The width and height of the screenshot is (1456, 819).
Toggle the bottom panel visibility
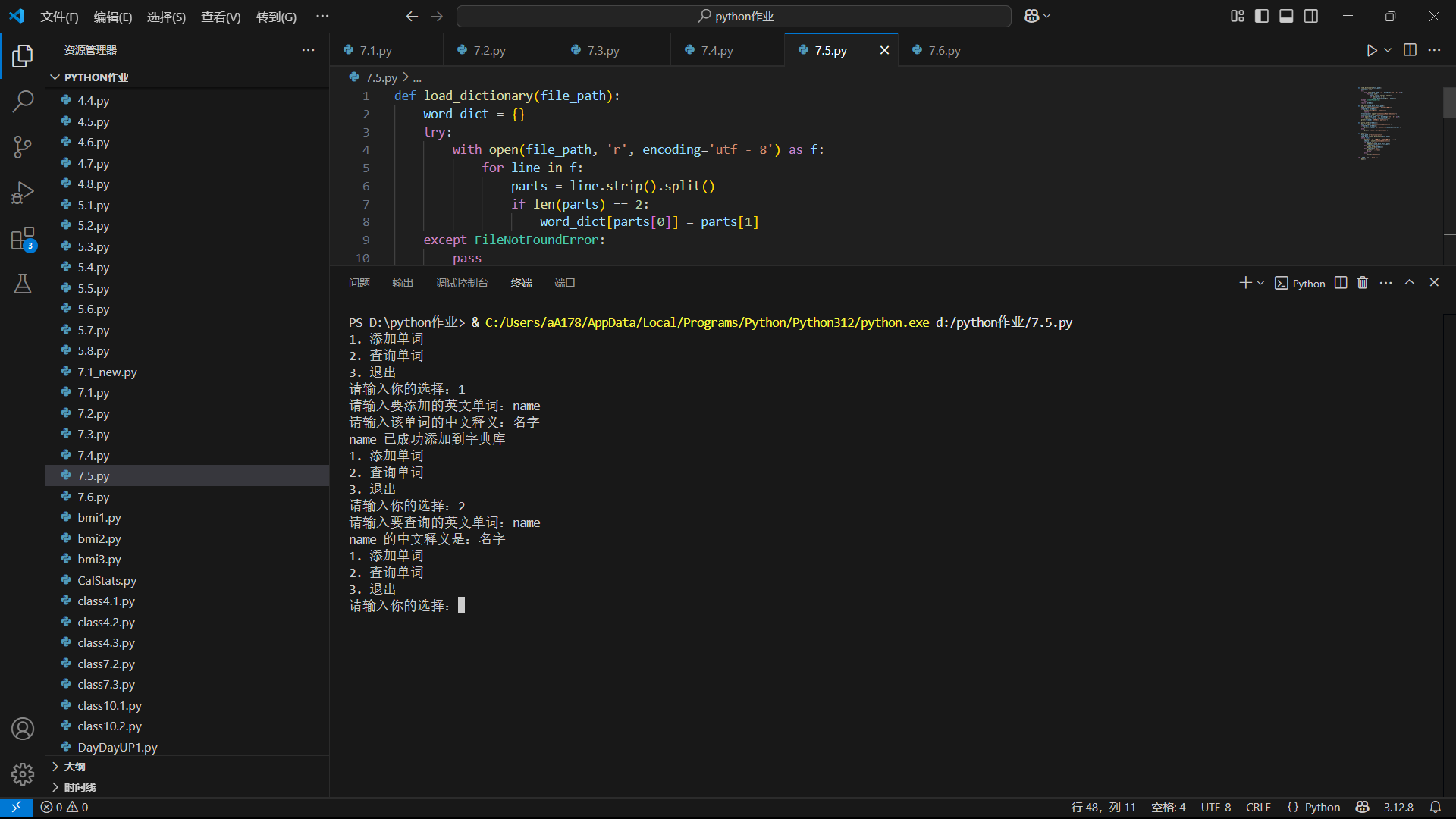coord(1286,16)
